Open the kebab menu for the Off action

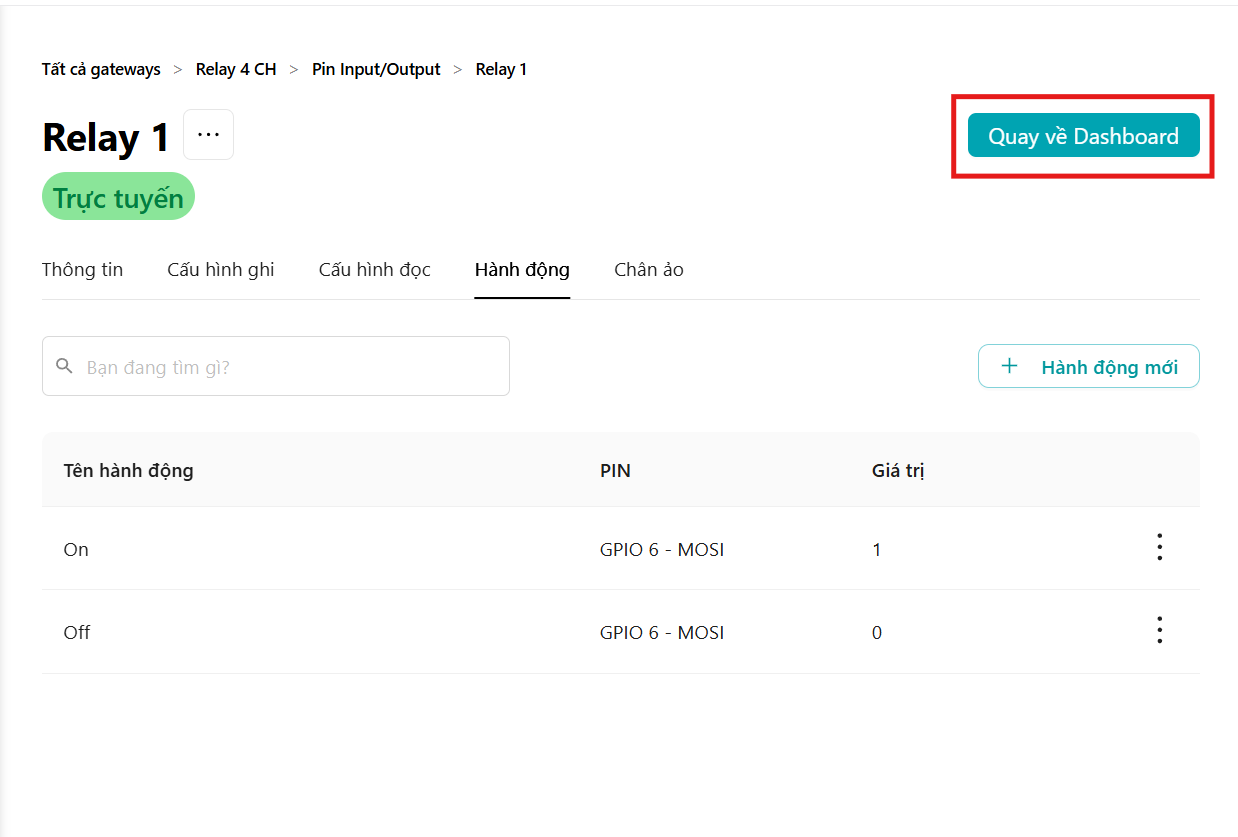pyautogui.click(x=1159, y=630)
